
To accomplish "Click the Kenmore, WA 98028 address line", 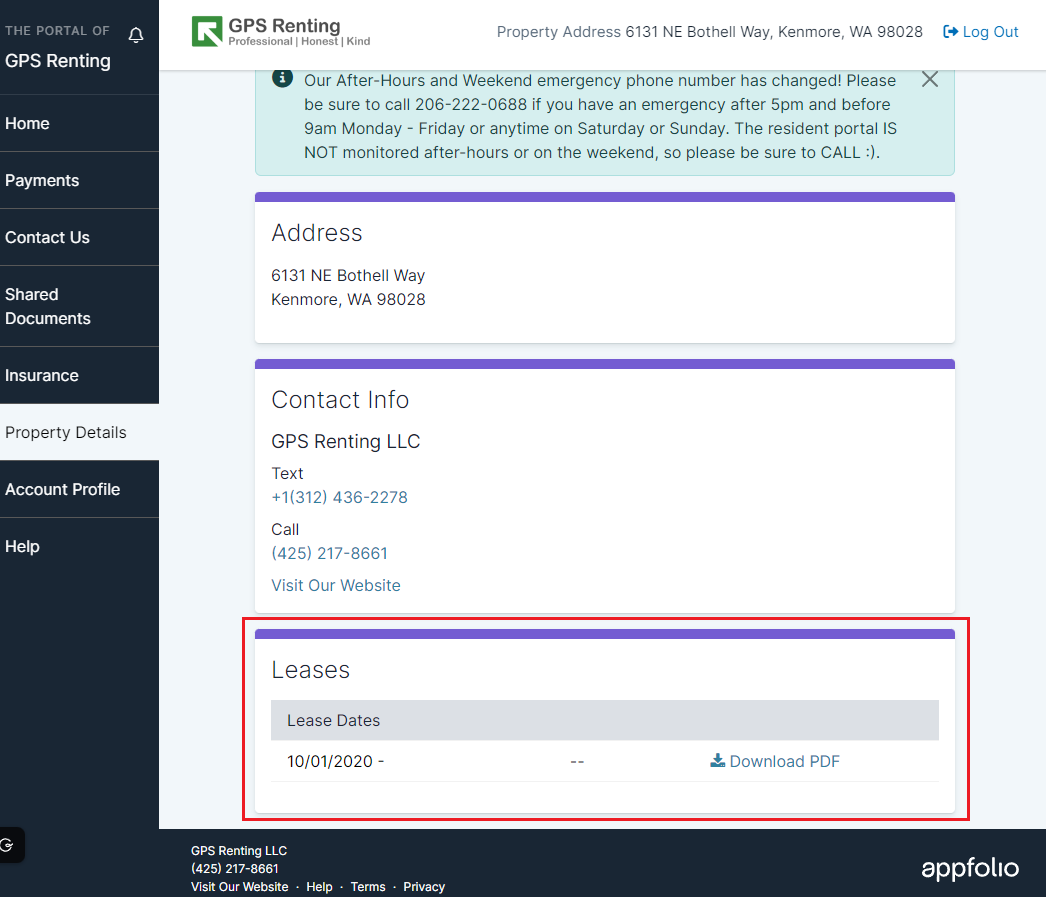I will pyautogui.click(x=348, y=299).
